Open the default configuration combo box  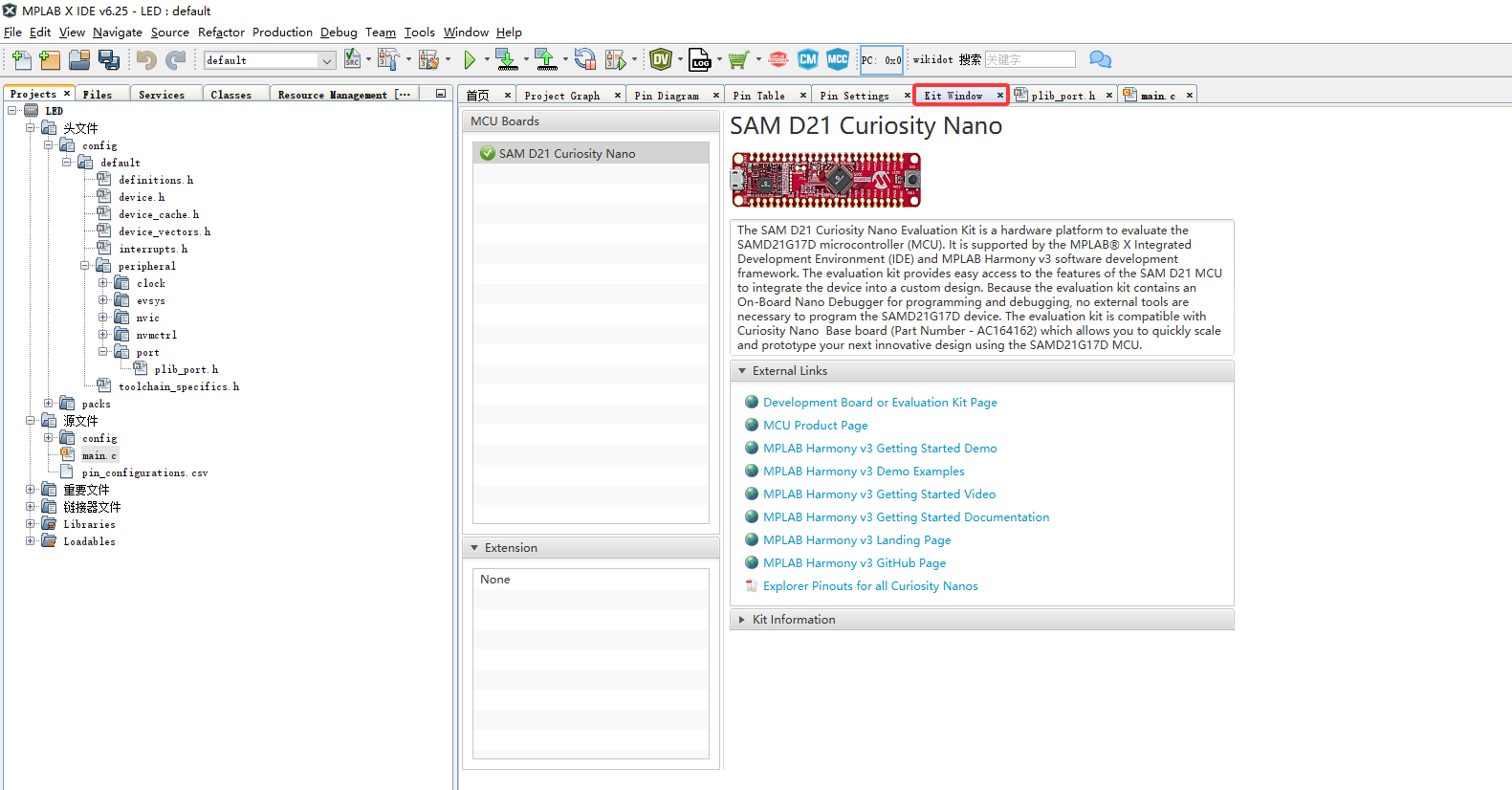point(270,59)
